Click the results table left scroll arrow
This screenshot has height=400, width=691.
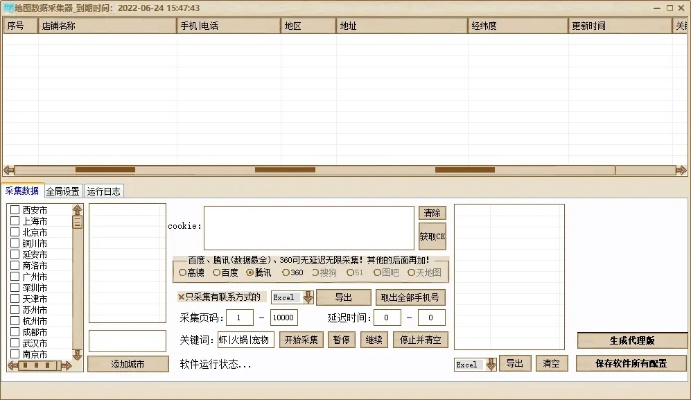9,169
